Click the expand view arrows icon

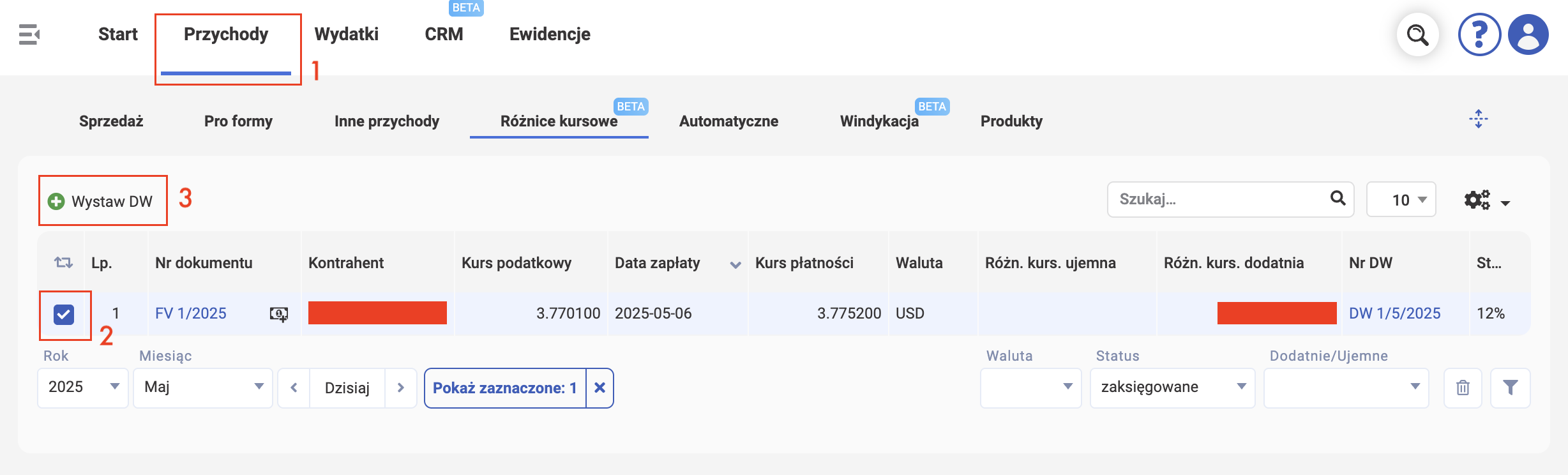tap(1479, 119)
